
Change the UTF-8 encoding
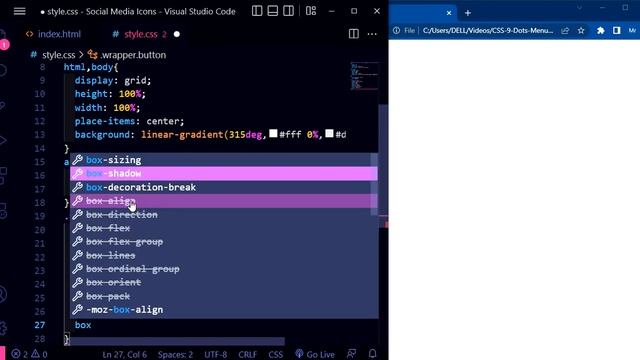[216, 354]
